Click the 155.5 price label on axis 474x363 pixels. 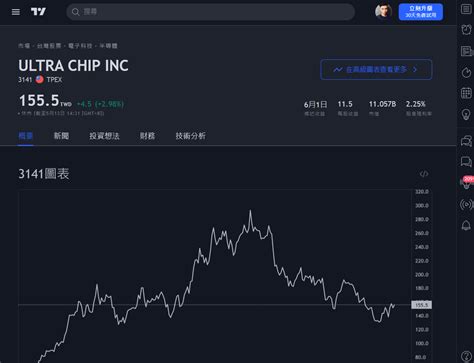421,305
